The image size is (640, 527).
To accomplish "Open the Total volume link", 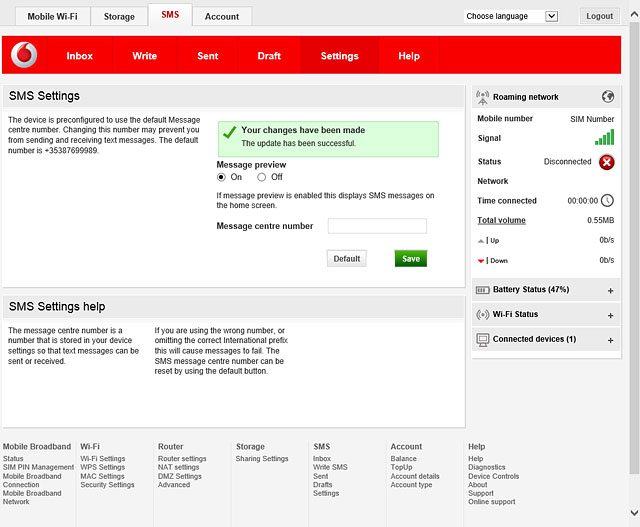I will 501,220.
